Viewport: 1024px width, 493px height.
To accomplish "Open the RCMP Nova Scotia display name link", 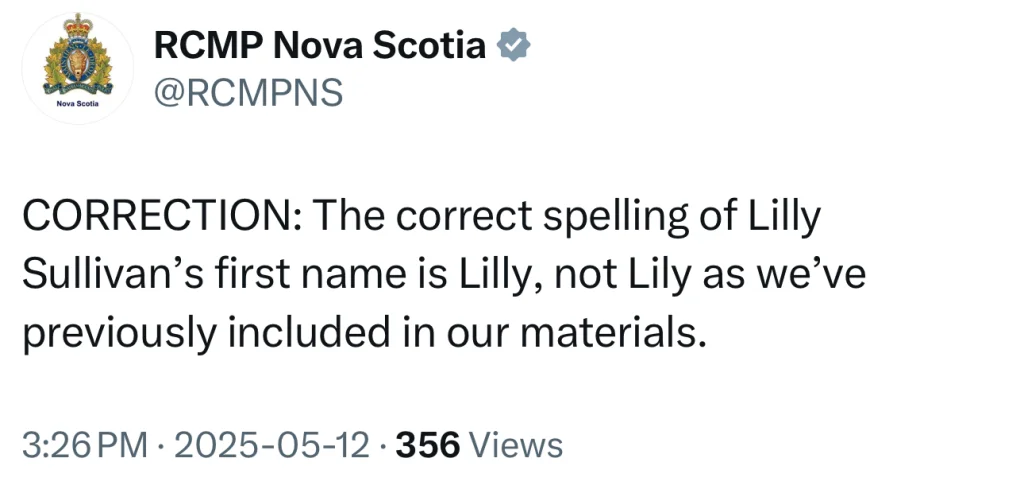I will 319,45.
